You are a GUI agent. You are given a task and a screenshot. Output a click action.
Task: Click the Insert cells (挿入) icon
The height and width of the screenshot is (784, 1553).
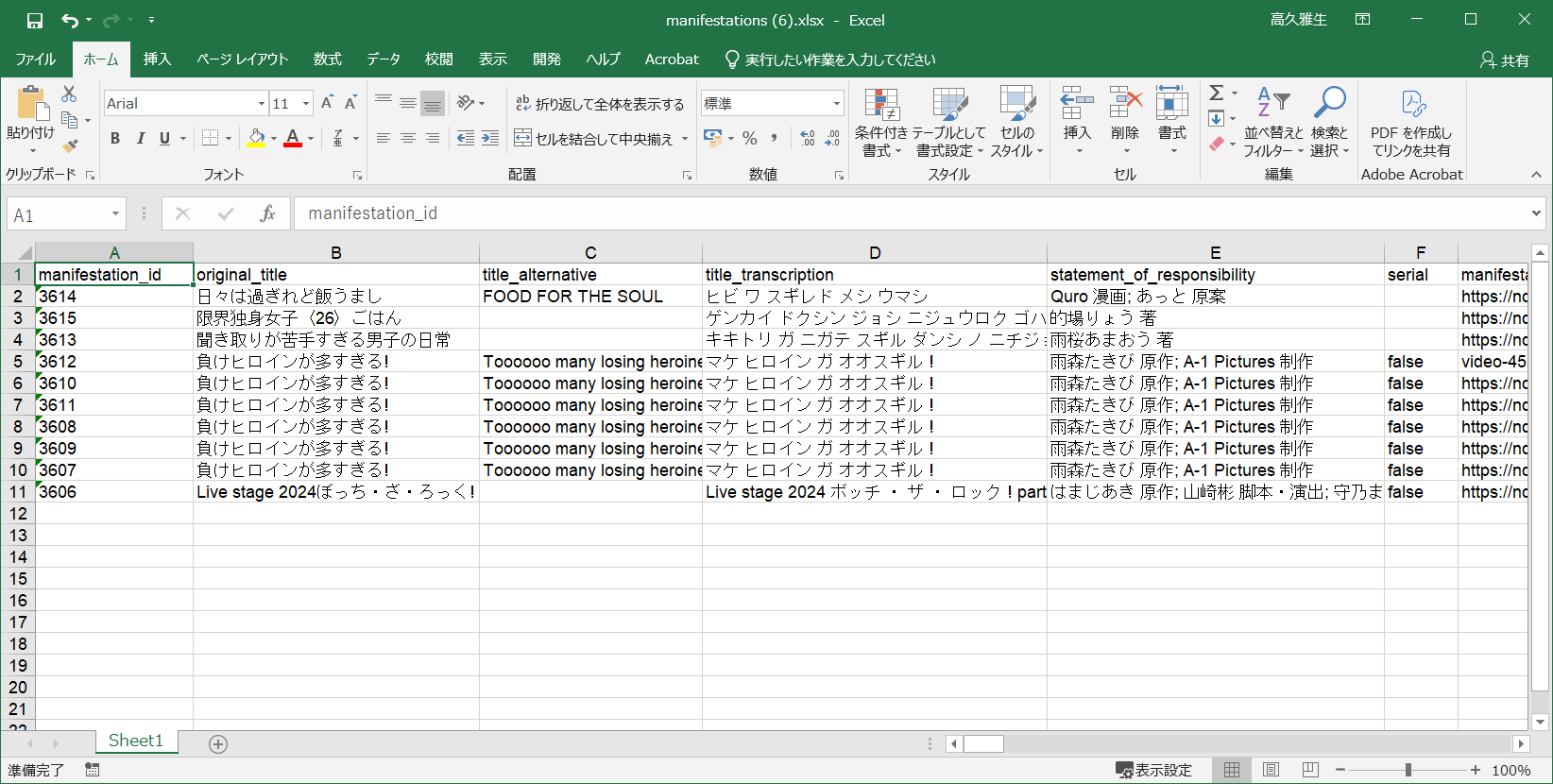coord(1077,103)
